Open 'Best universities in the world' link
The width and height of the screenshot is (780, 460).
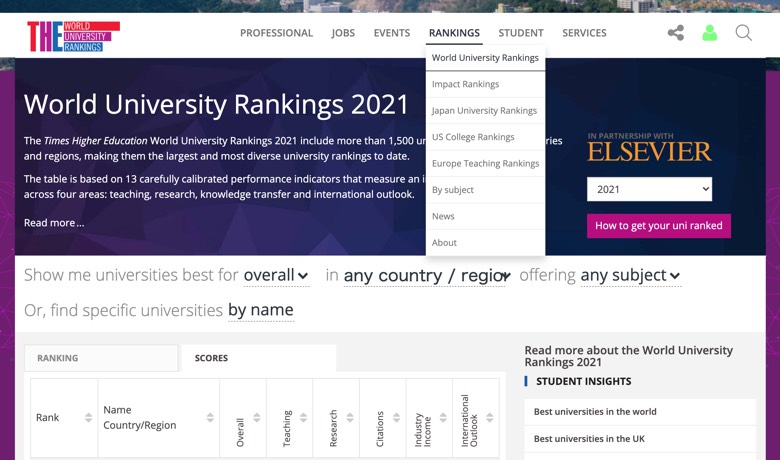595,412
